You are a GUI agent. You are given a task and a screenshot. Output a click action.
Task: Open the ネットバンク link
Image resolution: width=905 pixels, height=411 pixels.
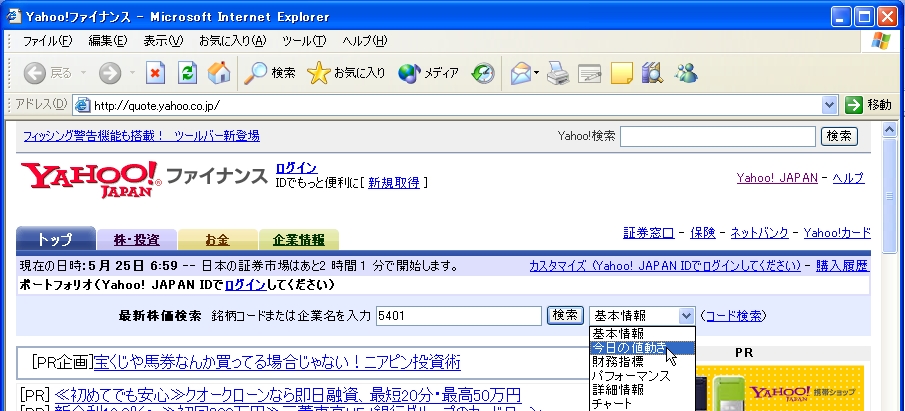759,233
